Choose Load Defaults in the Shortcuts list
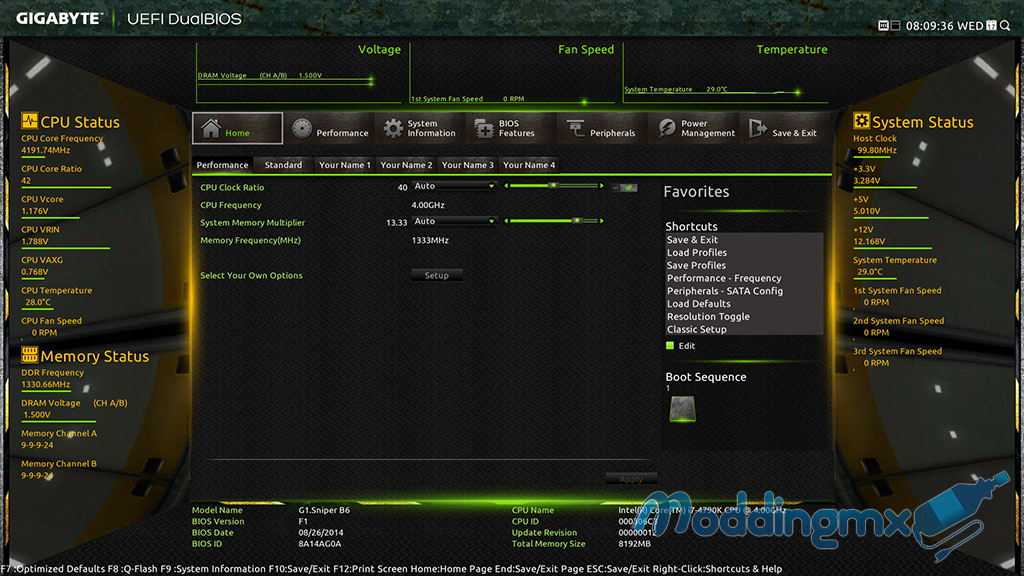Screen dimensions: 1024x576 pyautogui.click(x=699, y=304)
